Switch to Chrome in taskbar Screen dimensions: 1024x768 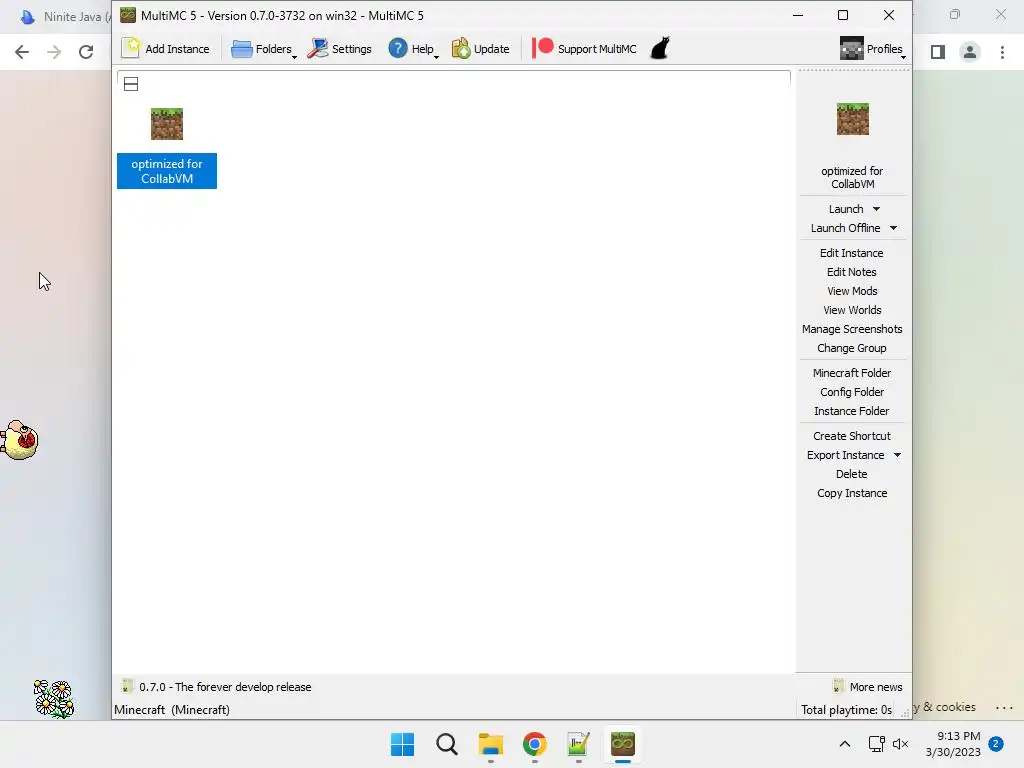(534, 744)
